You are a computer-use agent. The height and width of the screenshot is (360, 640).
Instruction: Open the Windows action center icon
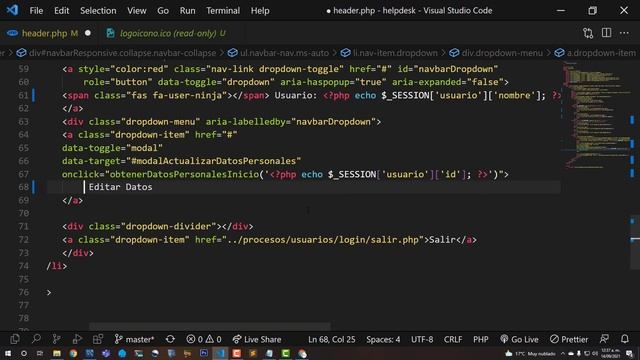pyautogui.click(x=629, y=353)
